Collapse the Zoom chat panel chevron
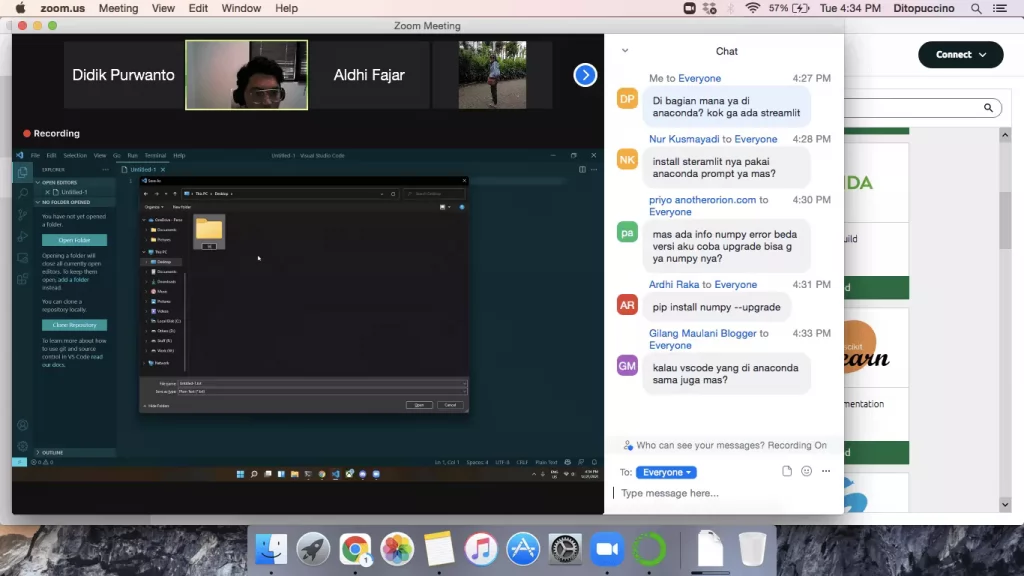The image size is (1024, 576). 625,50
